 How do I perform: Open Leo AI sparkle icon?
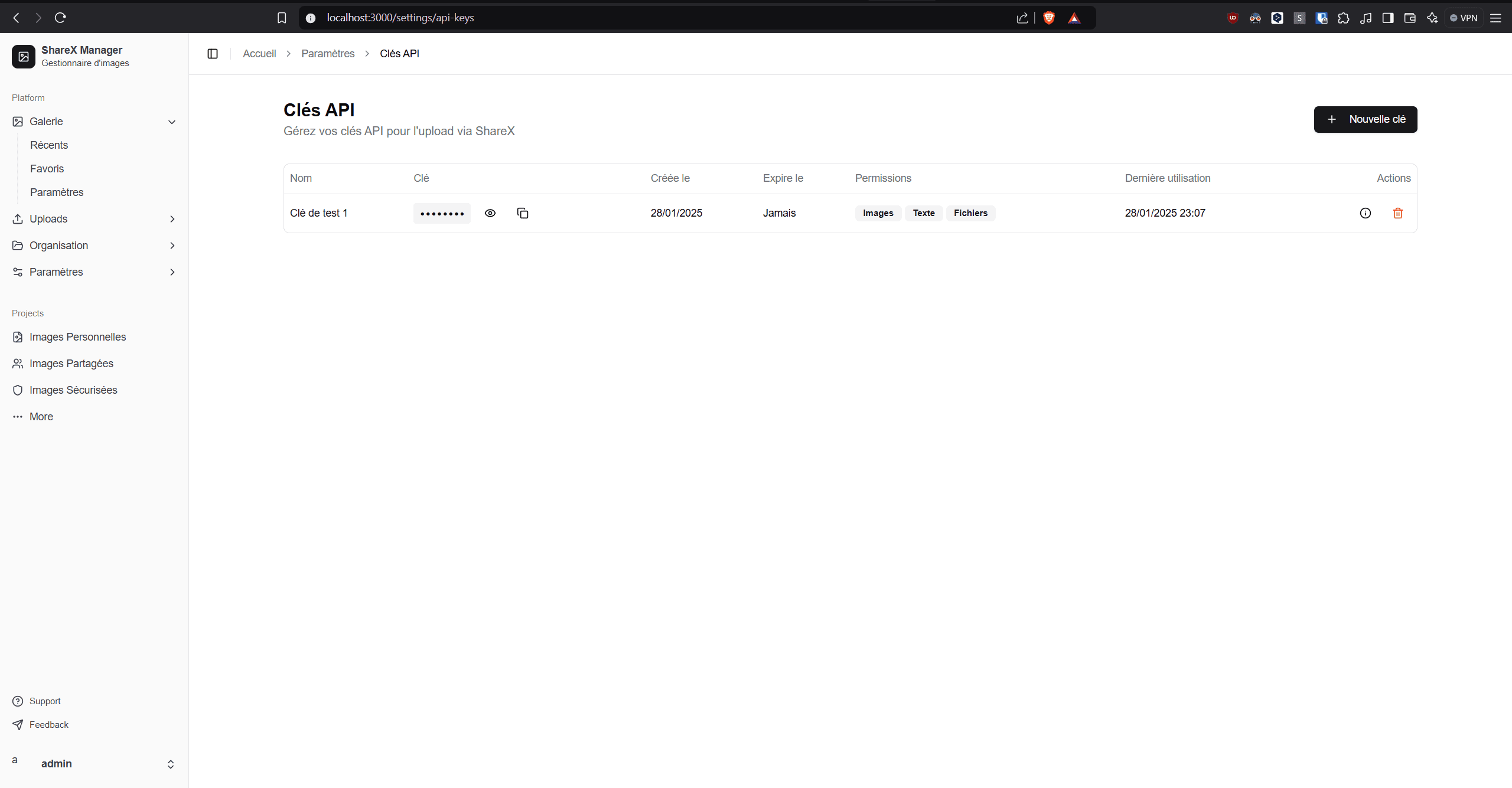pos(1432,18)
